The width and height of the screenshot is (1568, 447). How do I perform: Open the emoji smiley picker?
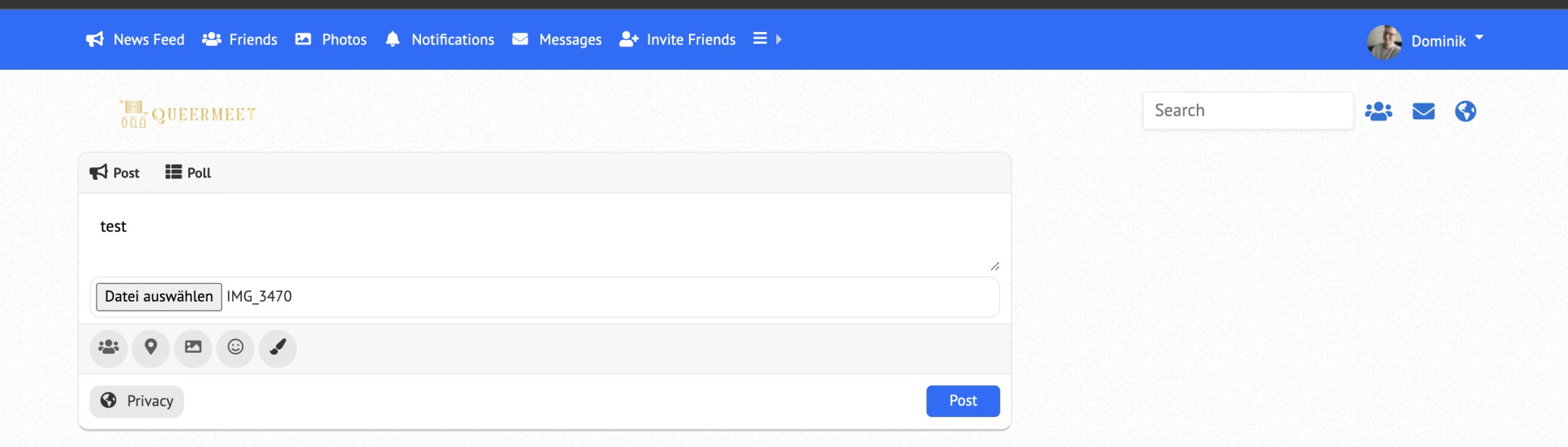click(236, 347)
